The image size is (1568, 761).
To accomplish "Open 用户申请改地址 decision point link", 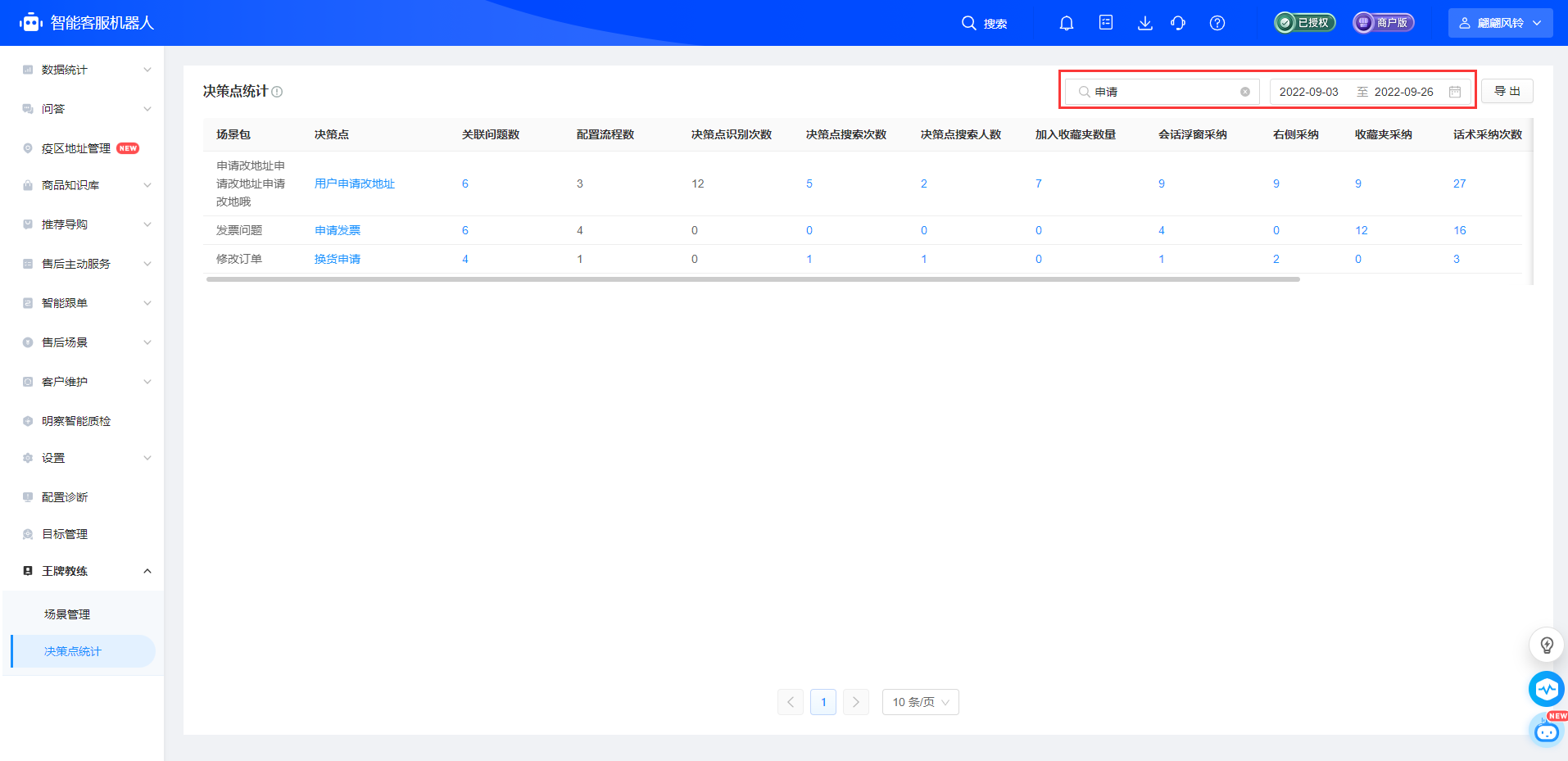I will 355,183.
